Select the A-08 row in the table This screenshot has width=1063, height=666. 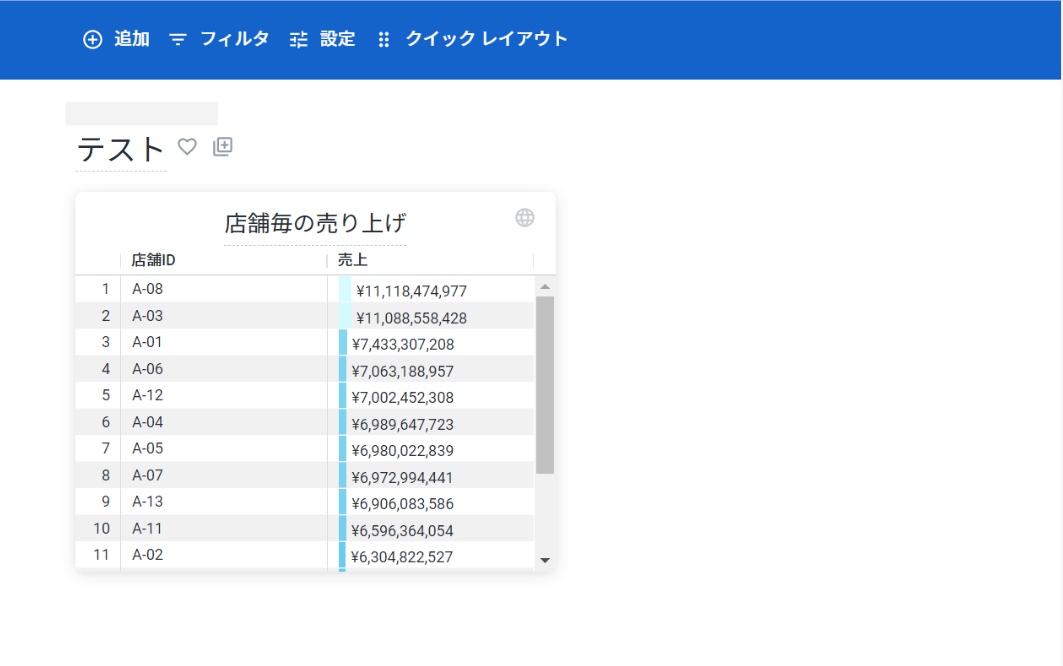[148, 289]
